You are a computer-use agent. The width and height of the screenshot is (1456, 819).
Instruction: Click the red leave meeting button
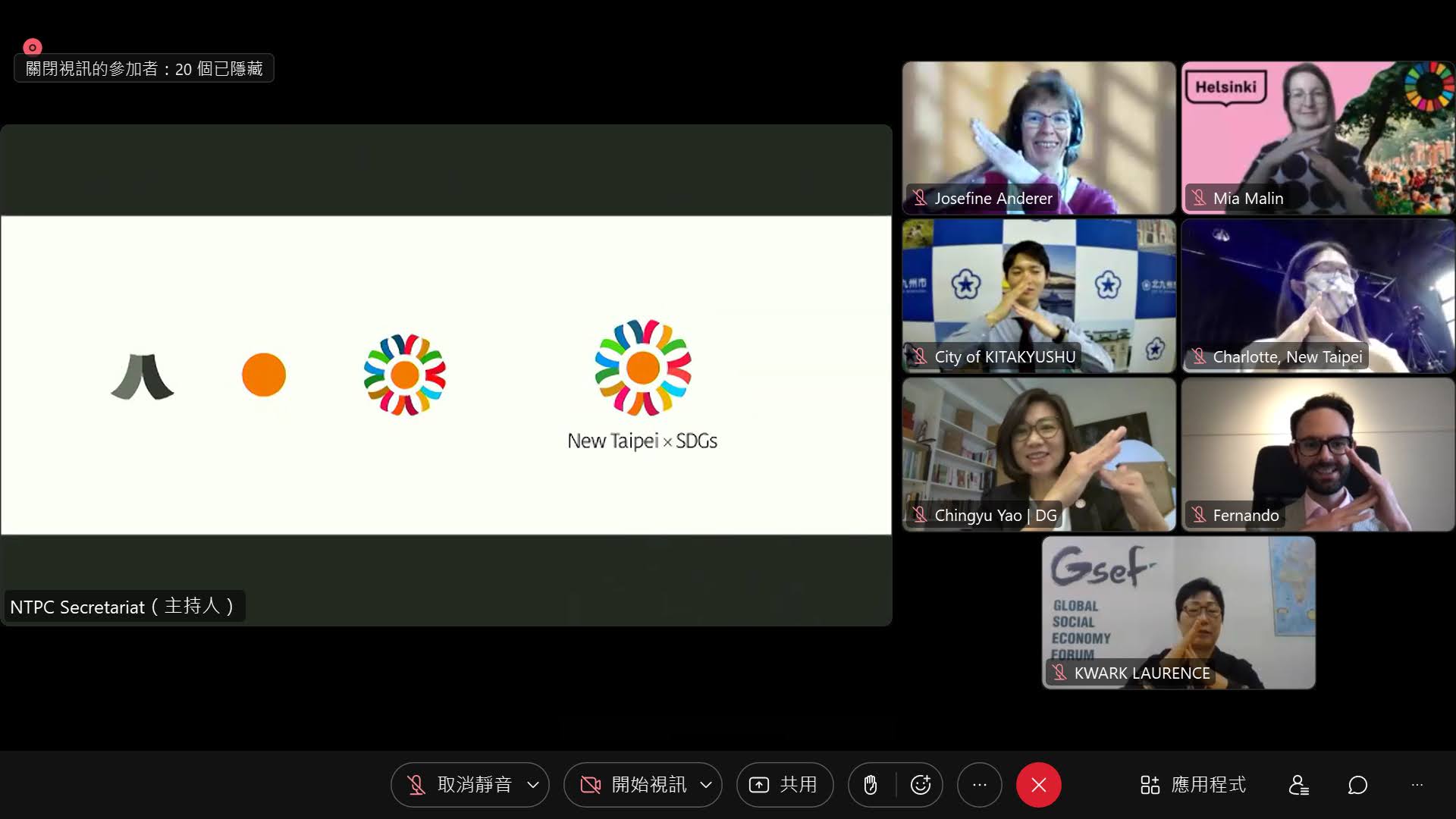1038,785
